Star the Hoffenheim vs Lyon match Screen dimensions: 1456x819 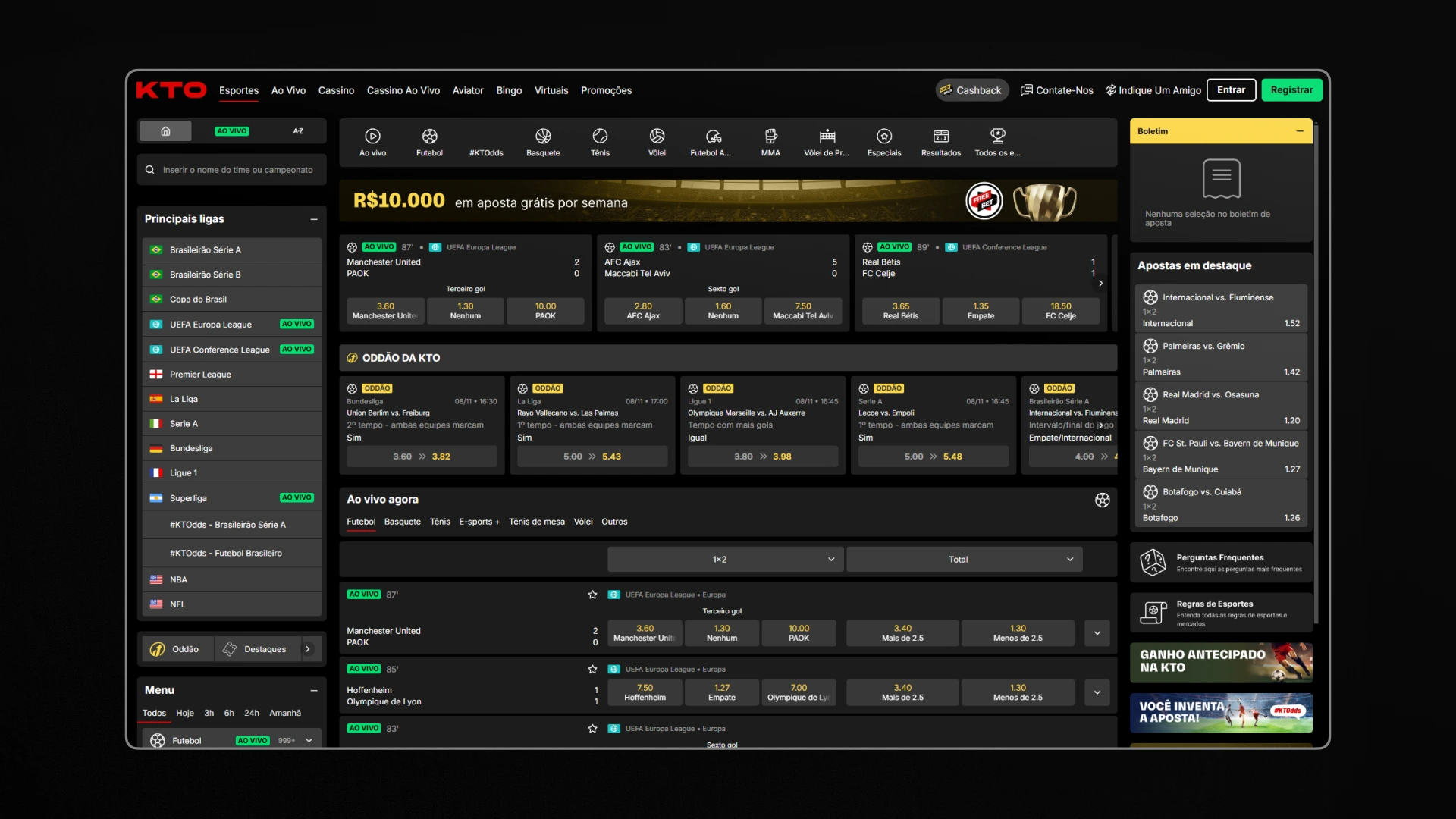[592, 669]
